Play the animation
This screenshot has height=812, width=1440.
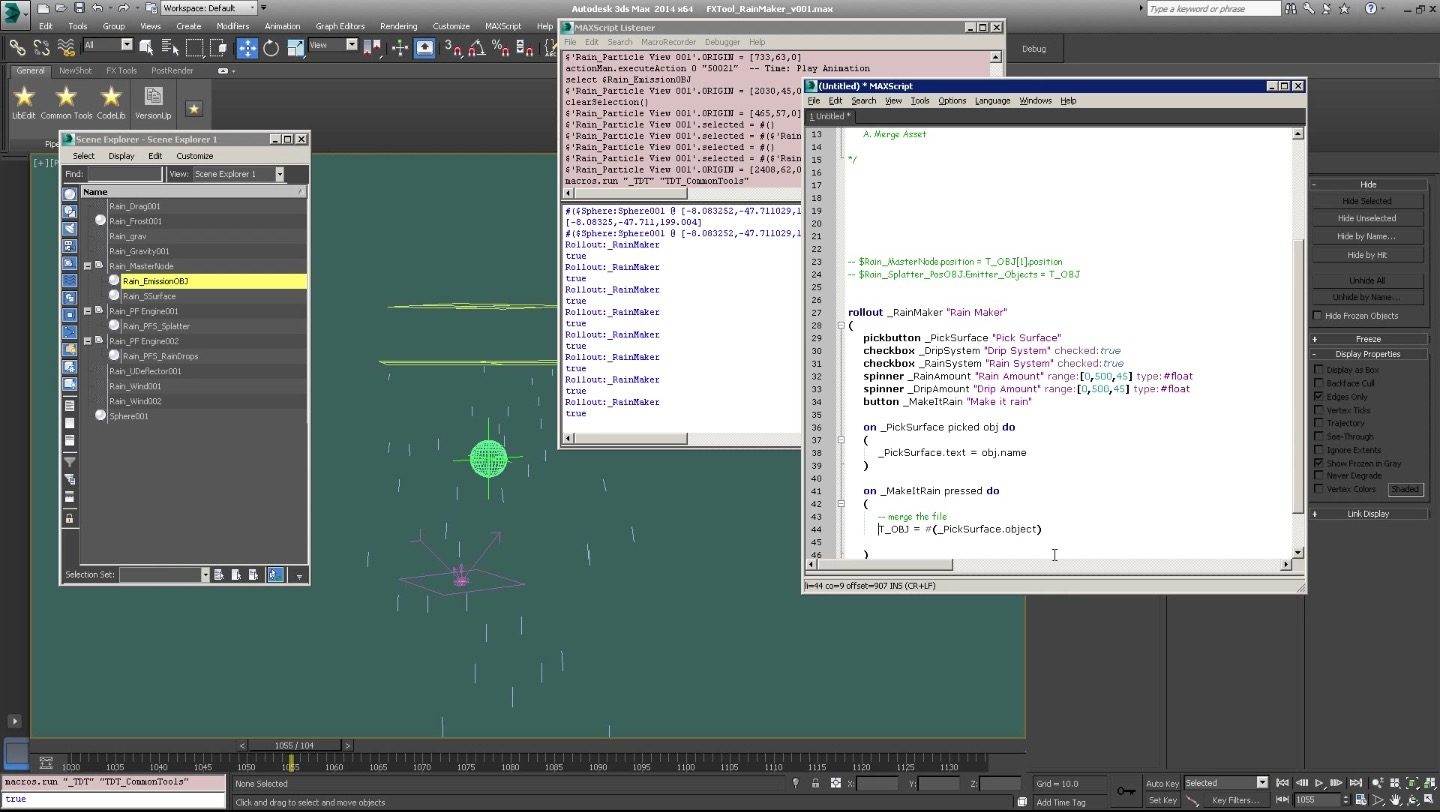pos(1319,783)
